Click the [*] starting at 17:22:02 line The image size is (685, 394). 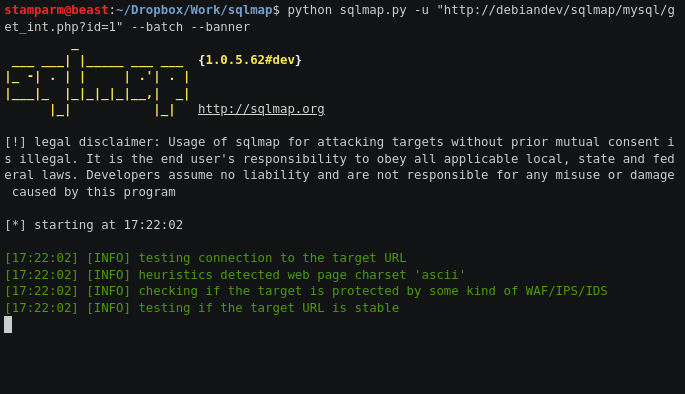pyautogui.click(x=93, y=225)
